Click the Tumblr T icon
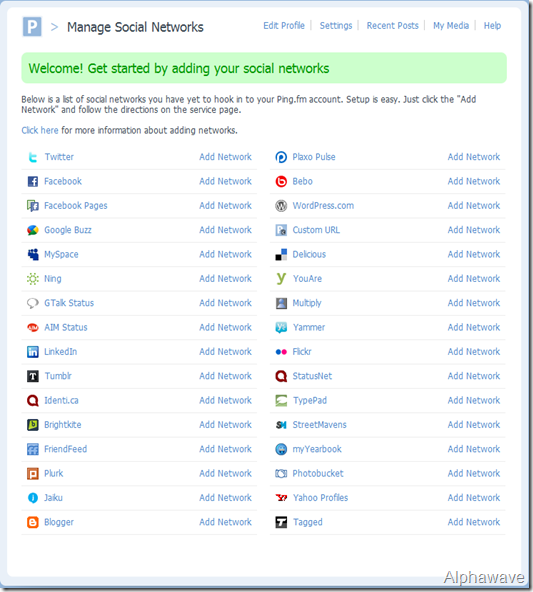Screen dimensions: 533x592 pyautogui.click(x=33, y=376)
